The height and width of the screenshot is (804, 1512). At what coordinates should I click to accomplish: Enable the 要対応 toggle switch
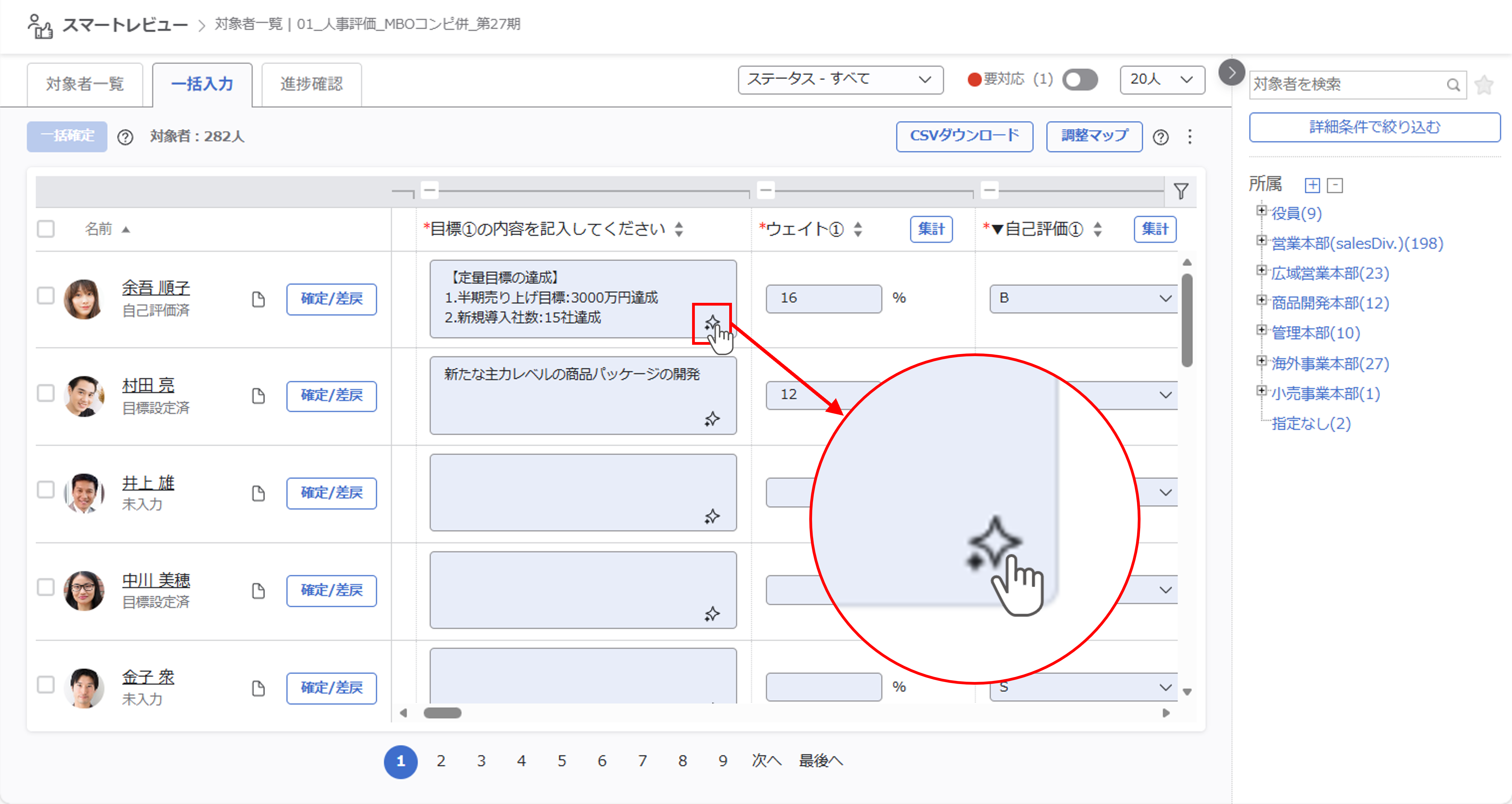point(1080,80)
